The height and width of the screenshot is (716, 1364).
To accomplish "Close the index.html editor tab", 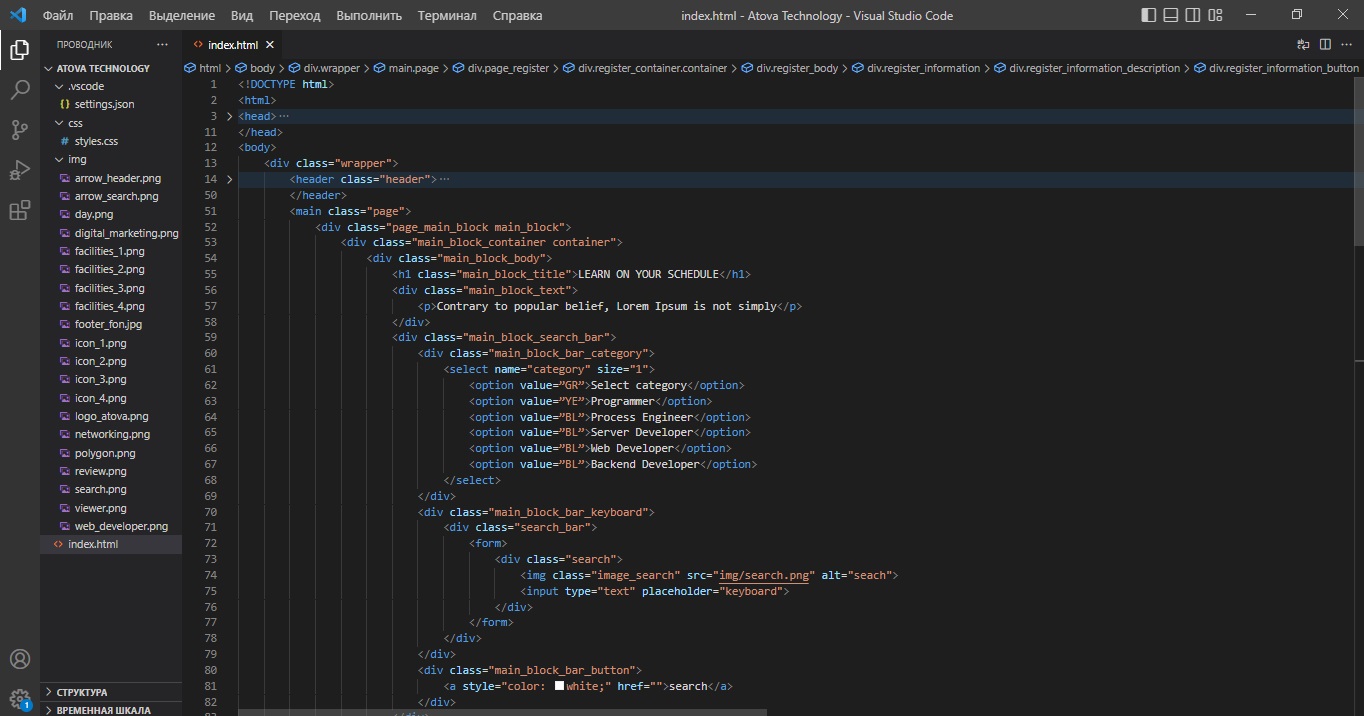I will pos(270,45).
